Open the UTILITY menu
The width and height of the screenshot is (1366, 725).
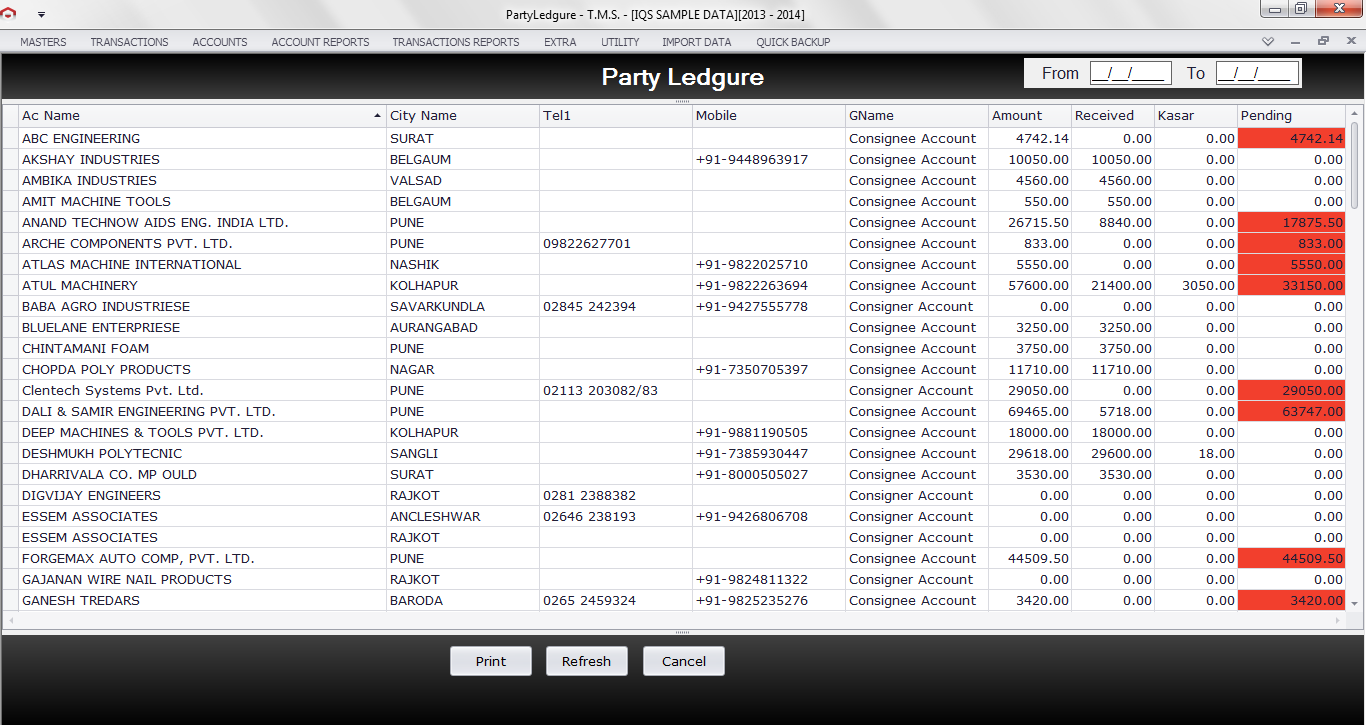[x=620, y=42]
